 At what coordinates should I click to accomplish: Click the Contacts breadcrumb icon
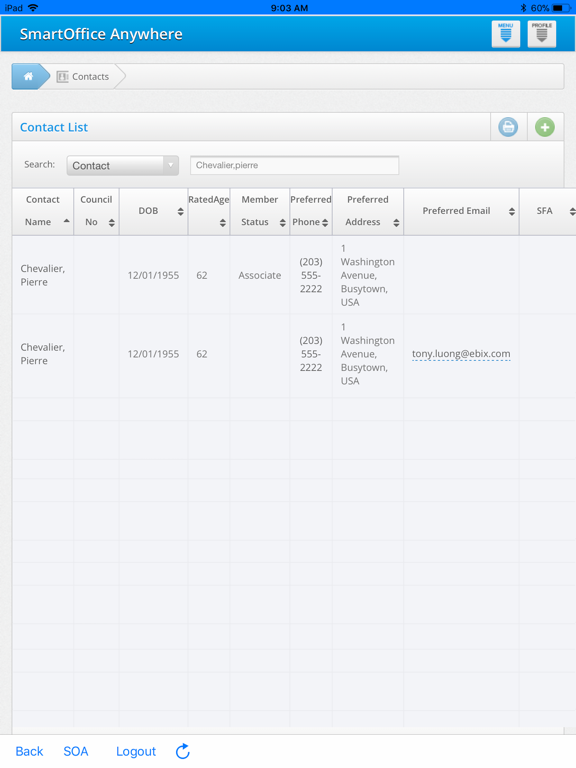[63, 77]
